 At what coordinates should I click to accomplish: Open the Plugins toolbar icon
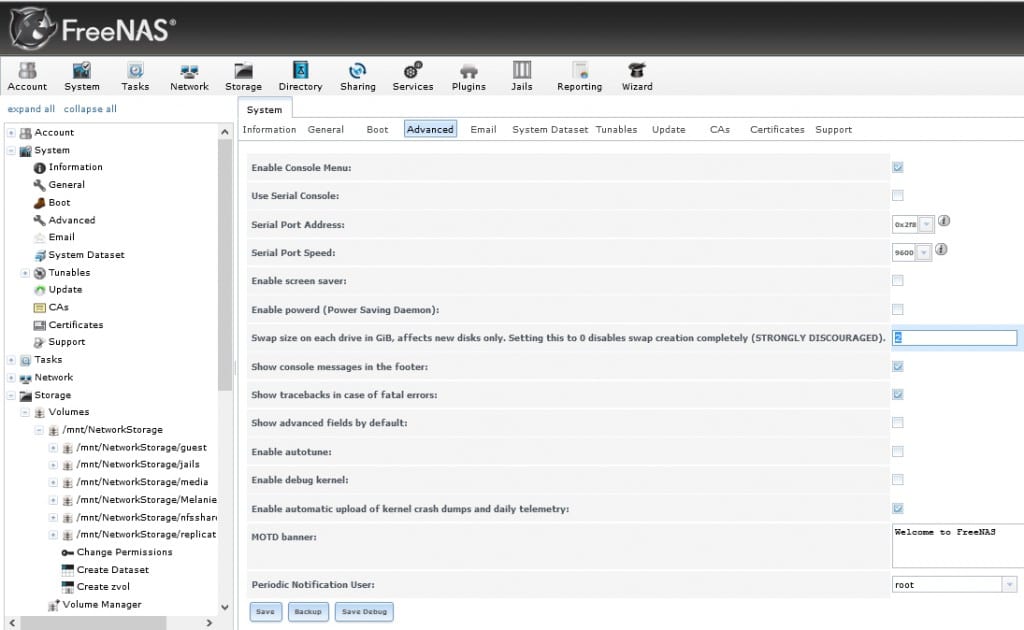(469, 76)
